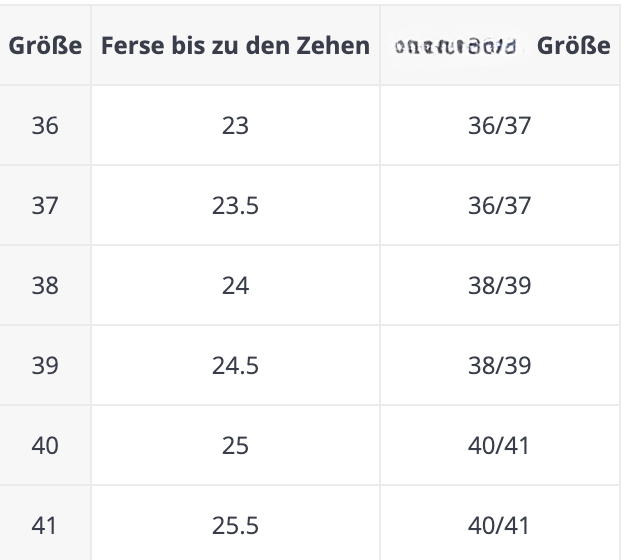Image resolution: width=626 pixels, height=560 pixels.
Task: Select size 38 row label
Action: (45, 285)
